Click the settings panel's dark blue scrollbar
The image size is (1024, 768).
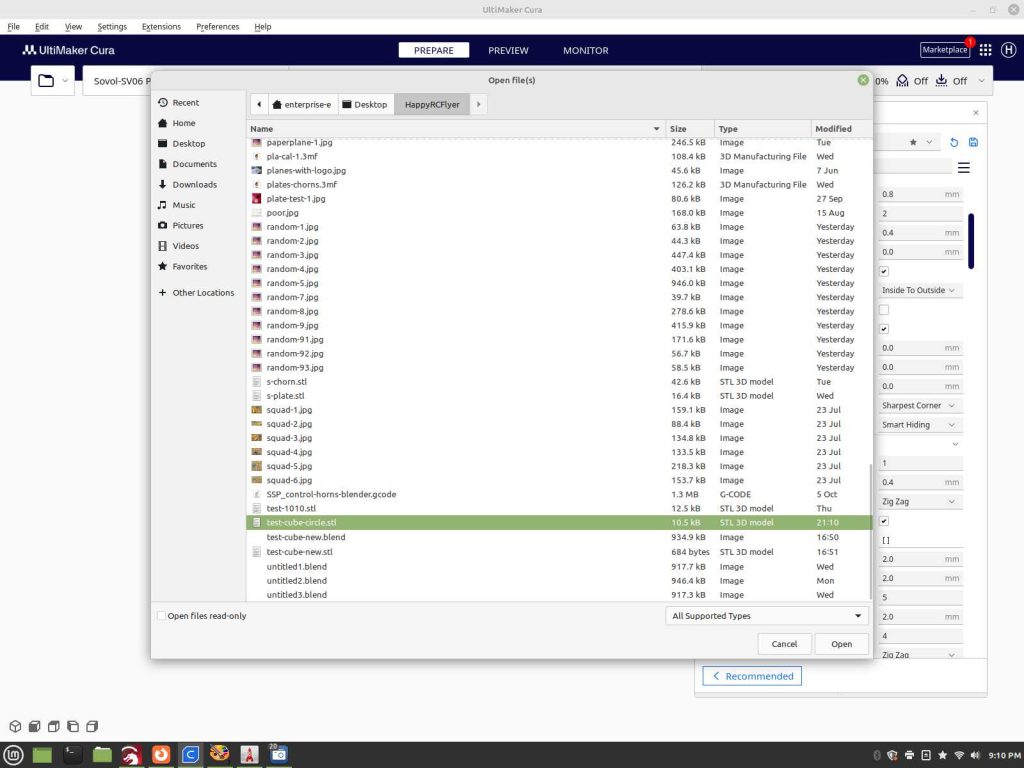(x=971, y=241)
